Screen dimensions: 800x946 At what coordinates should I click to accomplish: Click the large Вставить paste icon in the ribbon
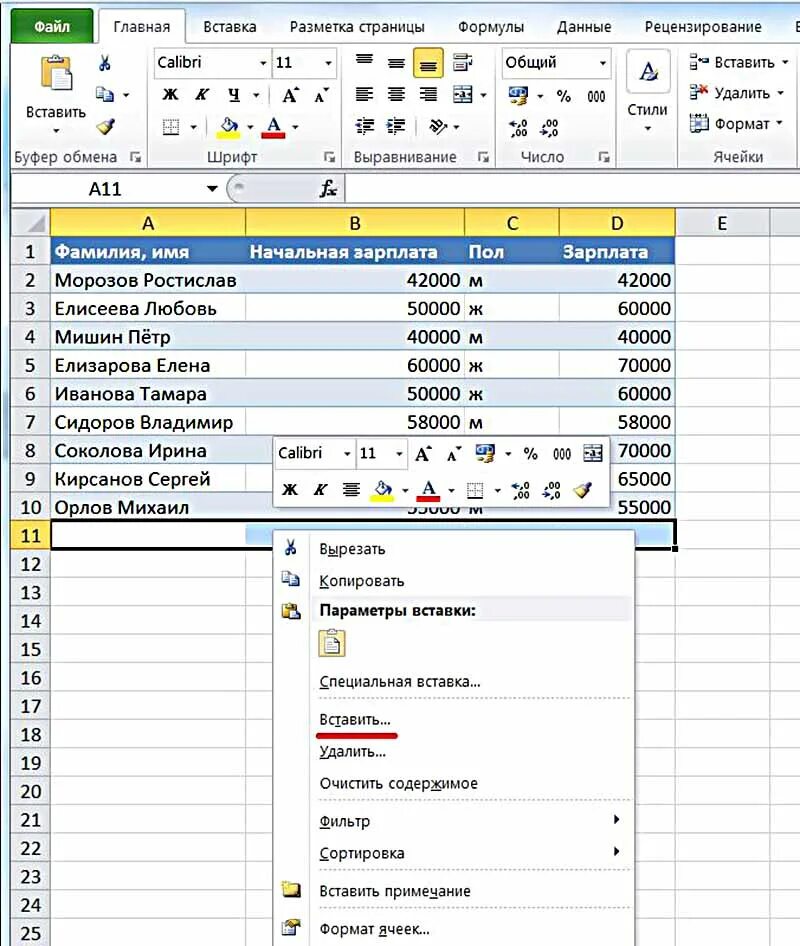[x=56, y=74]
